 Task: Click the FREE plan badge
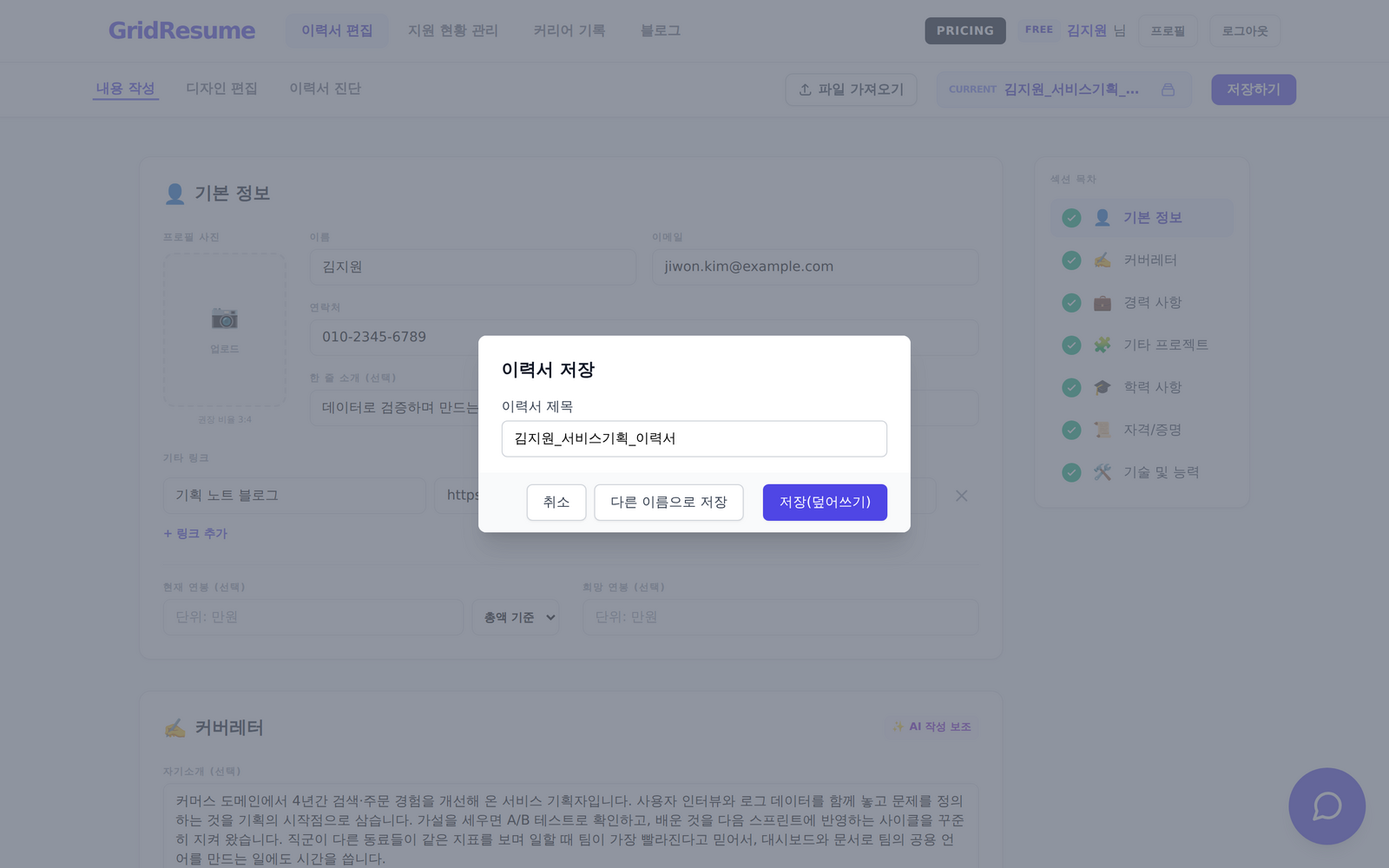tap(1038, 30)
